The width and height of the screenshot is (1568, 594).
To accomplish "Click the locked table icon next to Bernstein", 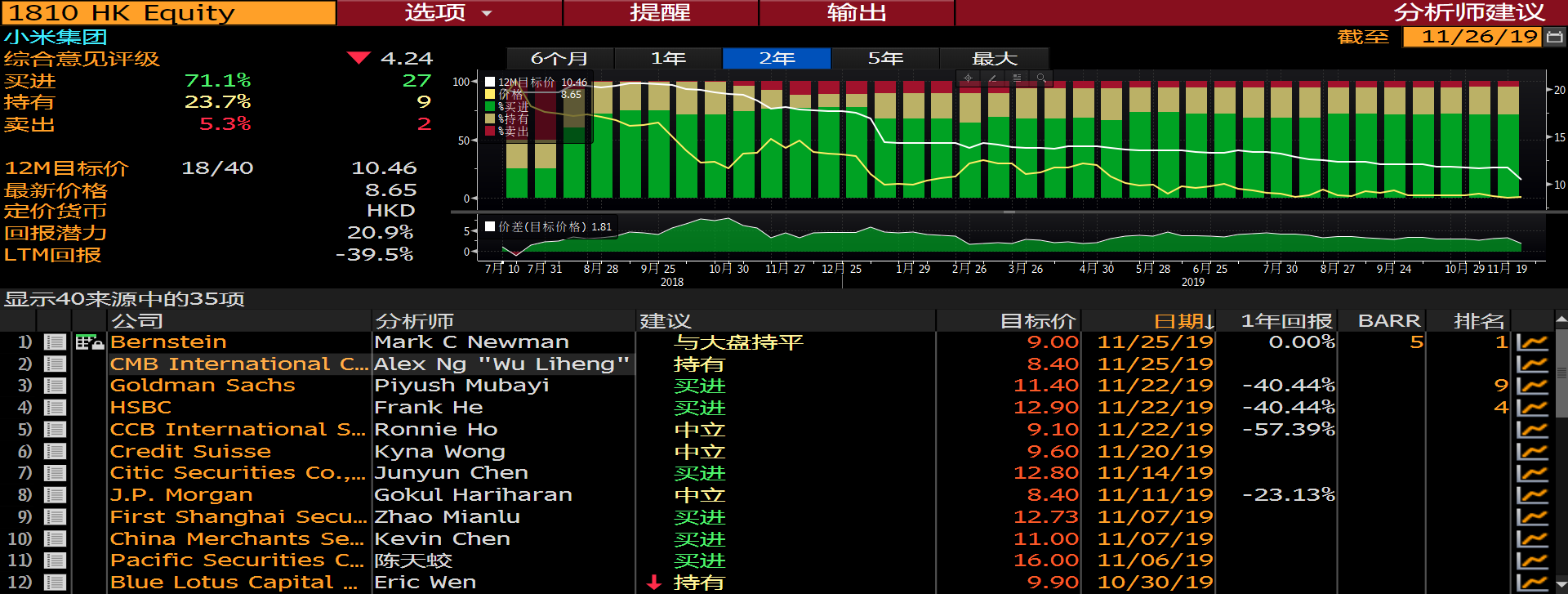I will tap(89, 342).
